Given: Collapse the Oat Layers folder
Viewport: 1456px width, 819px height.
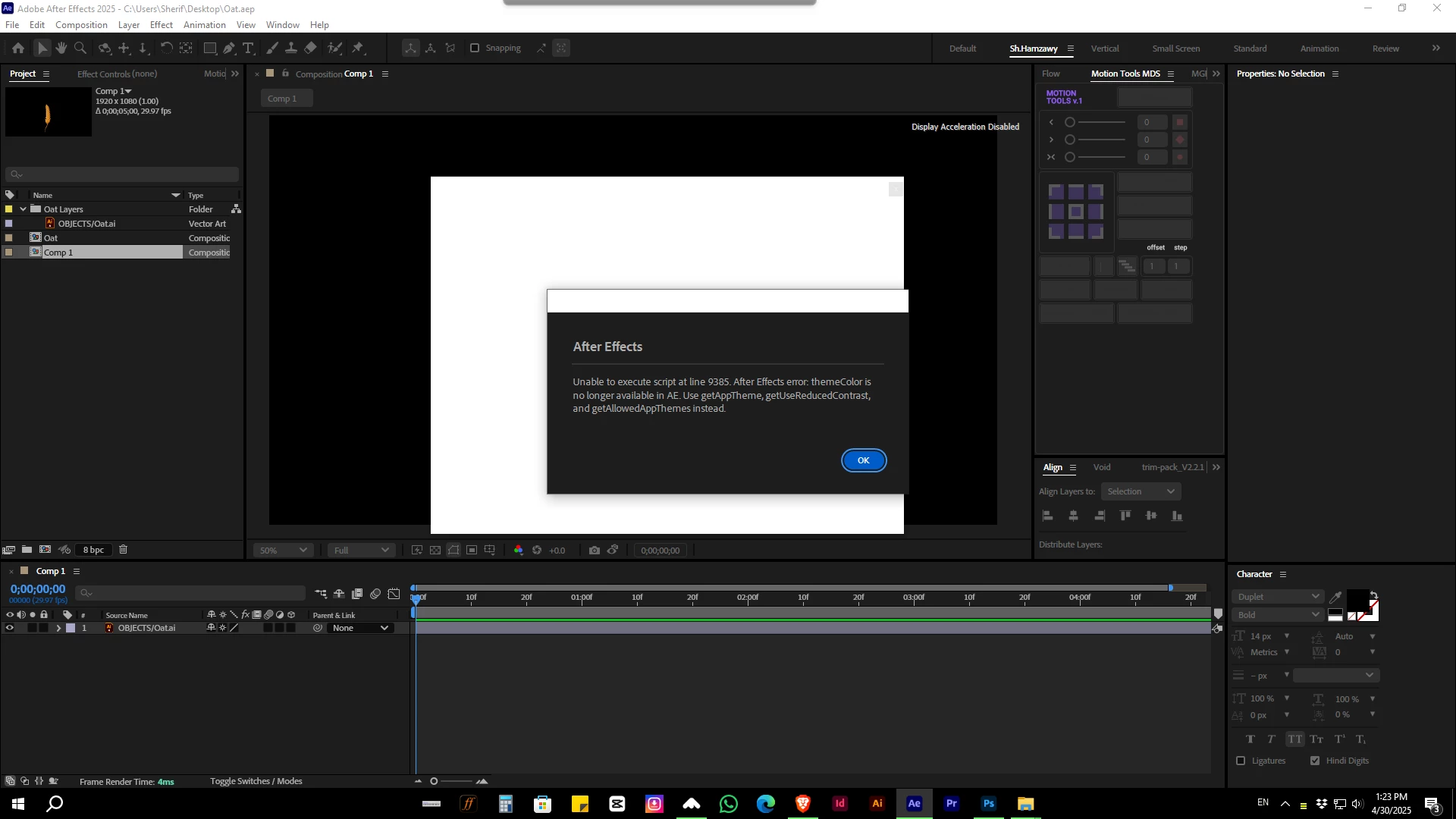Looking at the screenshot, I should point(23,209).
